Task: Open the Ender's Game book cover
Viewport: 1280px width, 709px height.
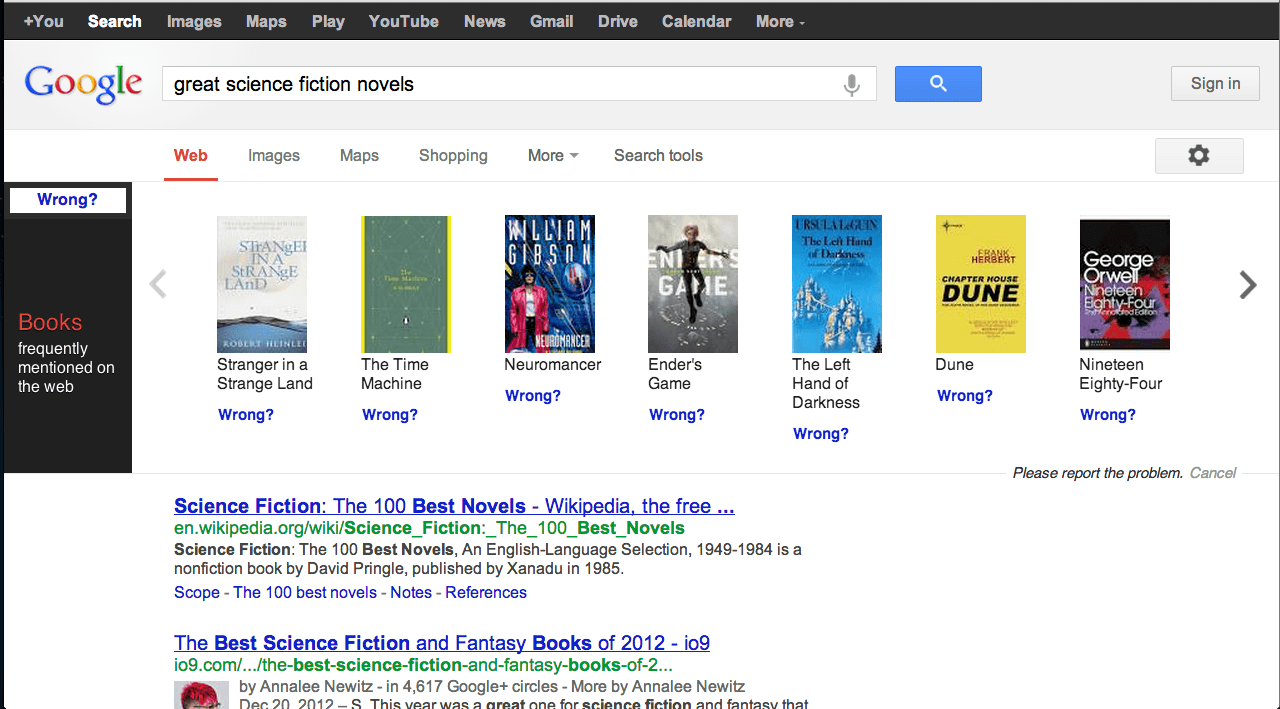Action: click(x=693, y=284)
